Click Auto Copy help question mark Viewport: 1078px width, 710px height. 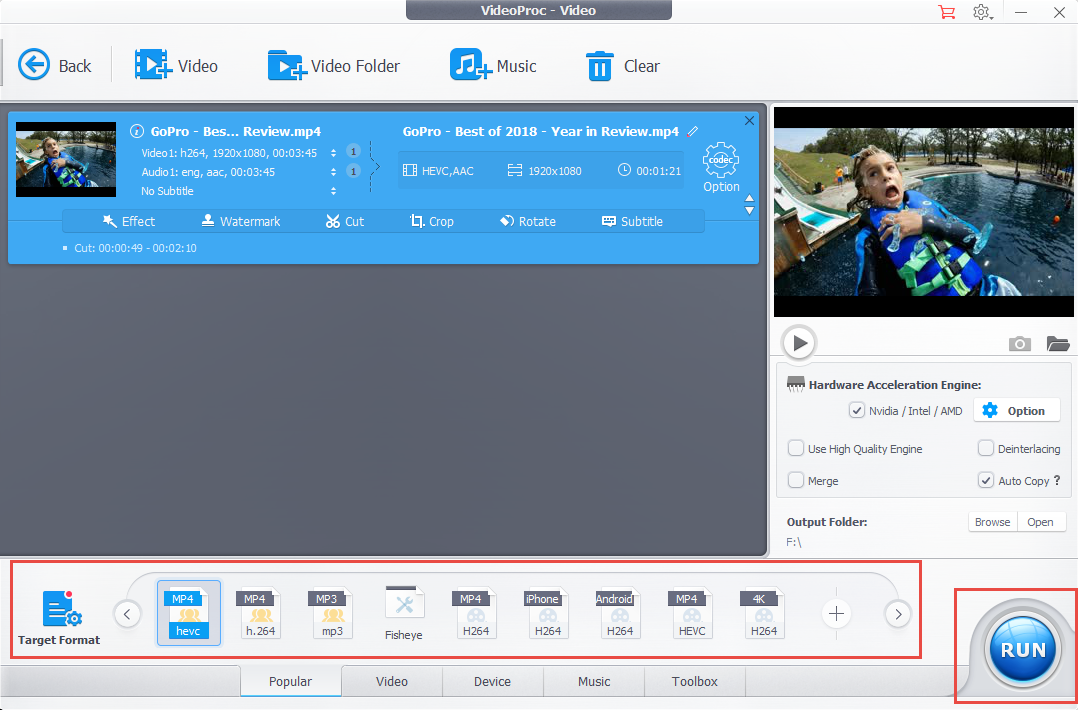point(1057,480)
